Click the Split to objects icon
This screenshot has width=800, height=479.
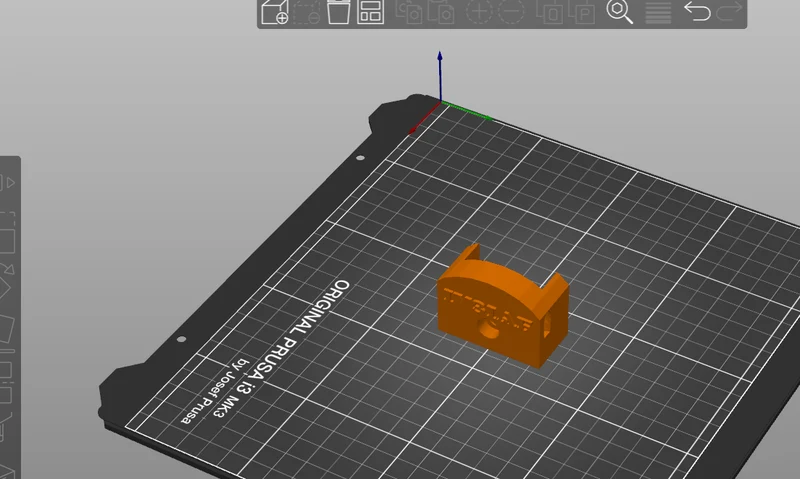click(x=549, y=12)
